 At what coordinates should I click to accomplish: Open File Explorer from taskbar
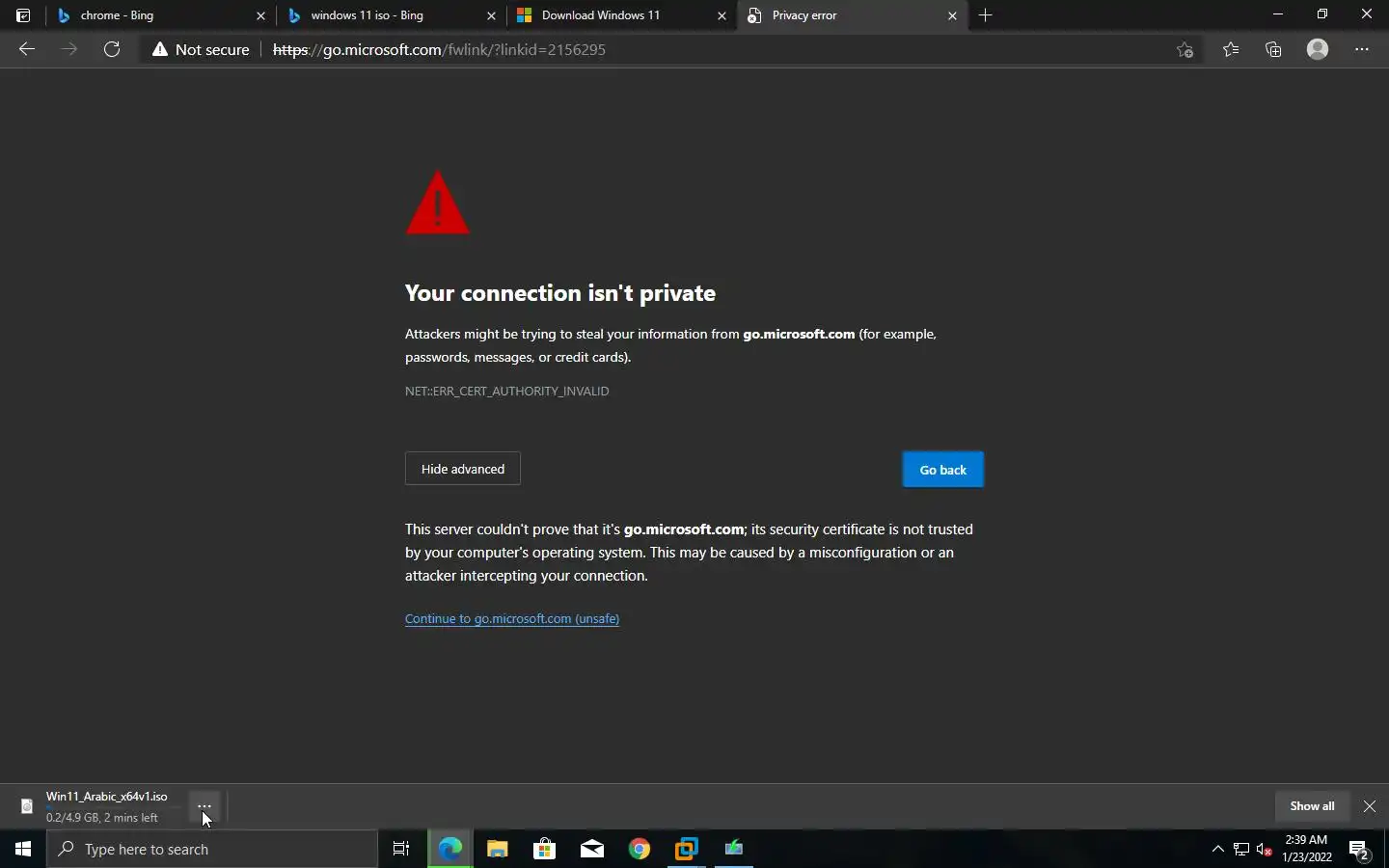pyautogui.click(x=497, y=850)
